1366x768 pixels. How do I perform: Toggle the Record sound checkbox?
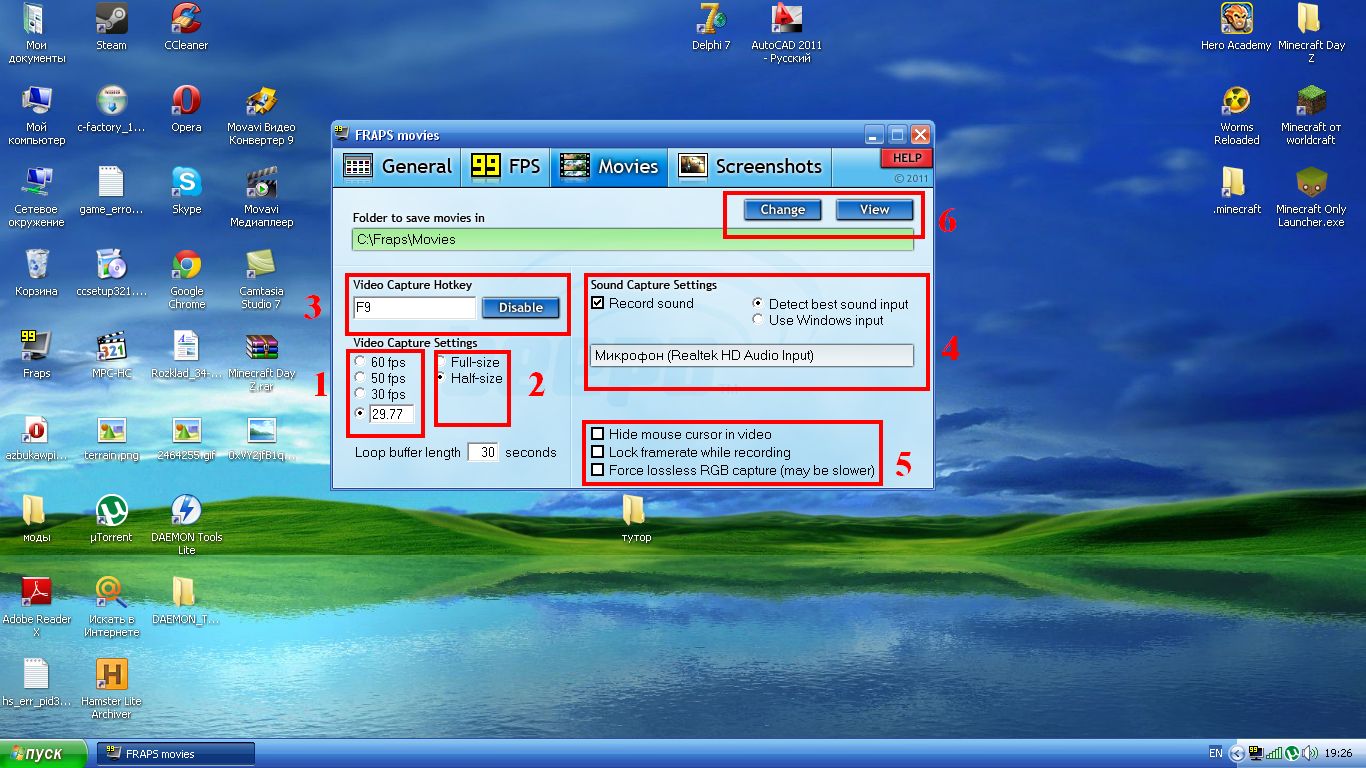coord(598,303)
